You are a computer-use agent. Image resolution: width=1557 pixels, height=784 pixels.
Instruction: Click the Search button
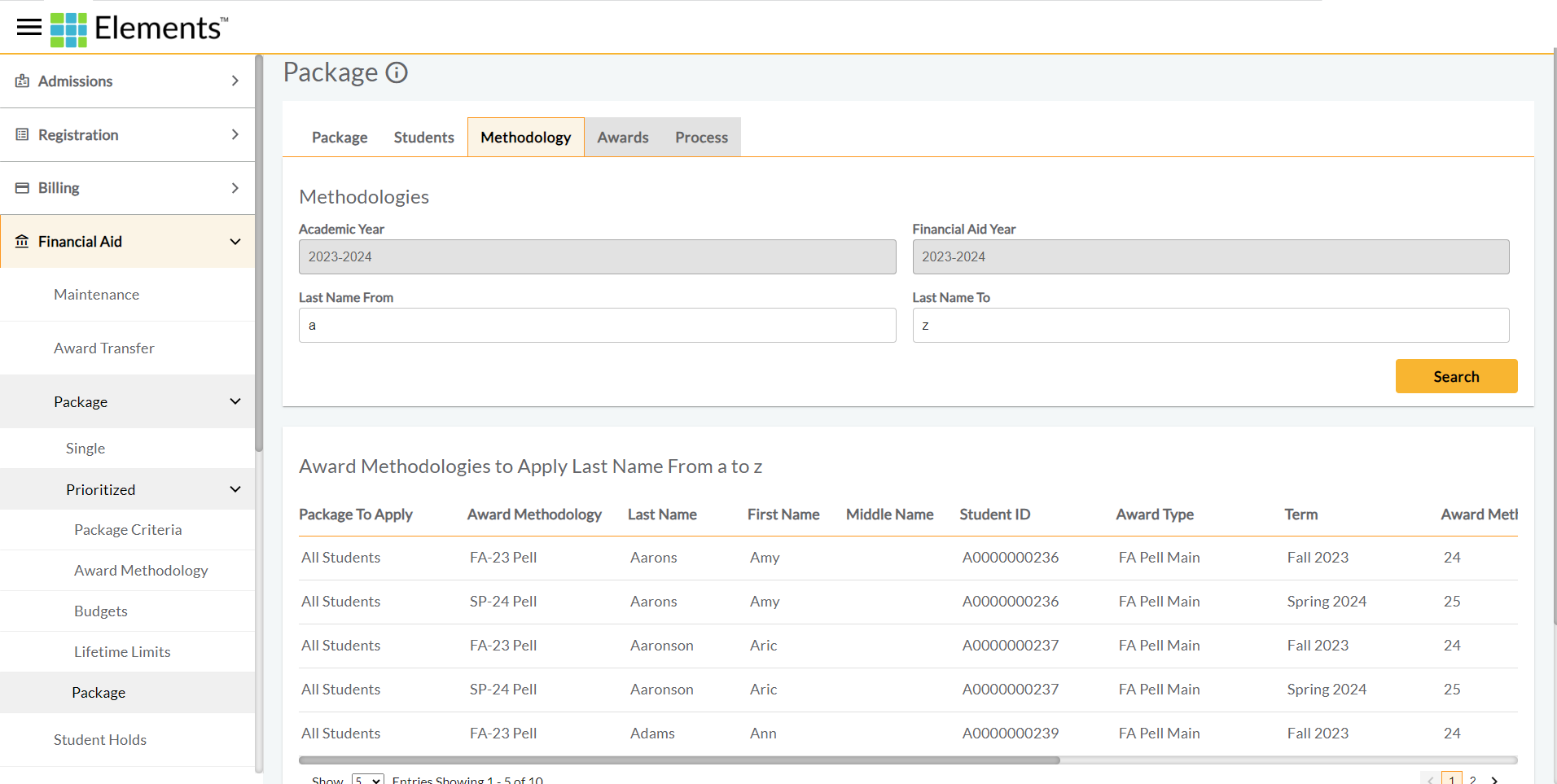[1456, 376]
